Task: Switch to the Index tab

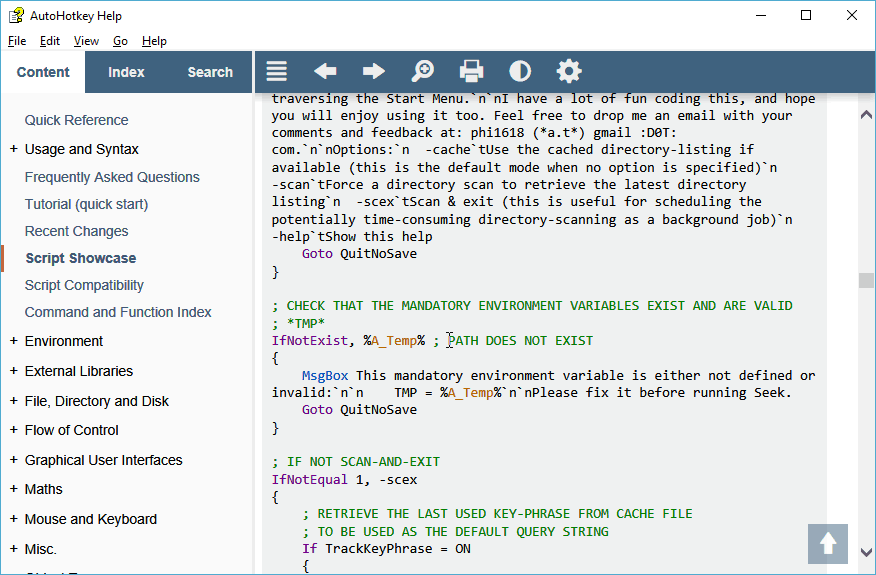Action: click(126, 72)
